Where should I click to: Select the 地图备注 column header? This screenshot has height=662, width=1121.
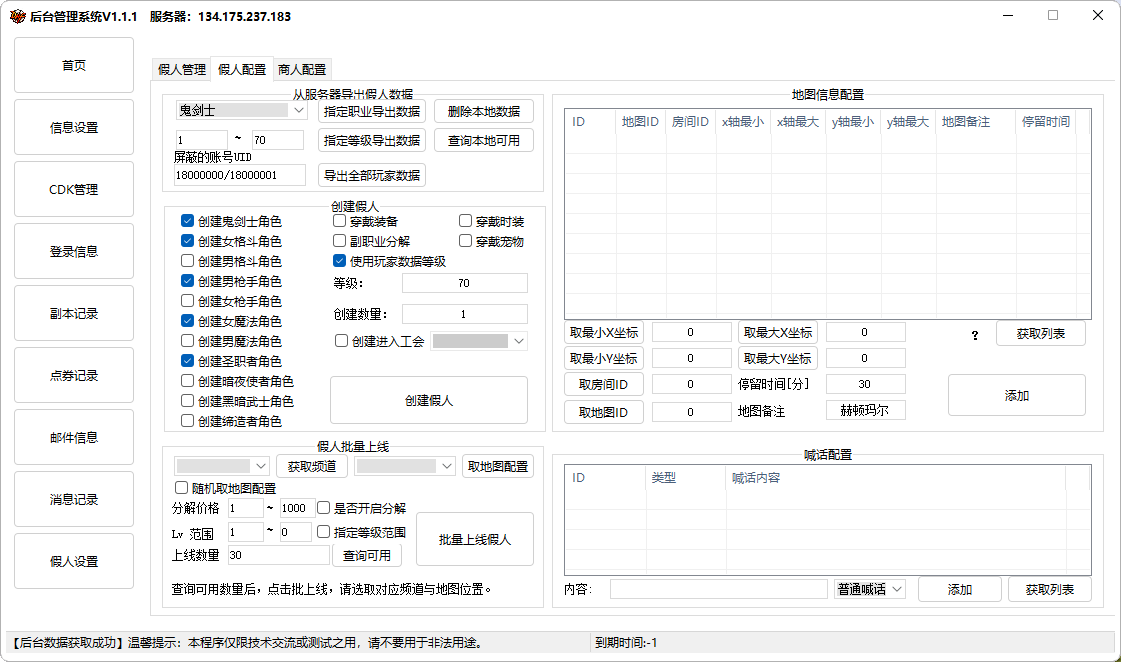click(965, 122)
